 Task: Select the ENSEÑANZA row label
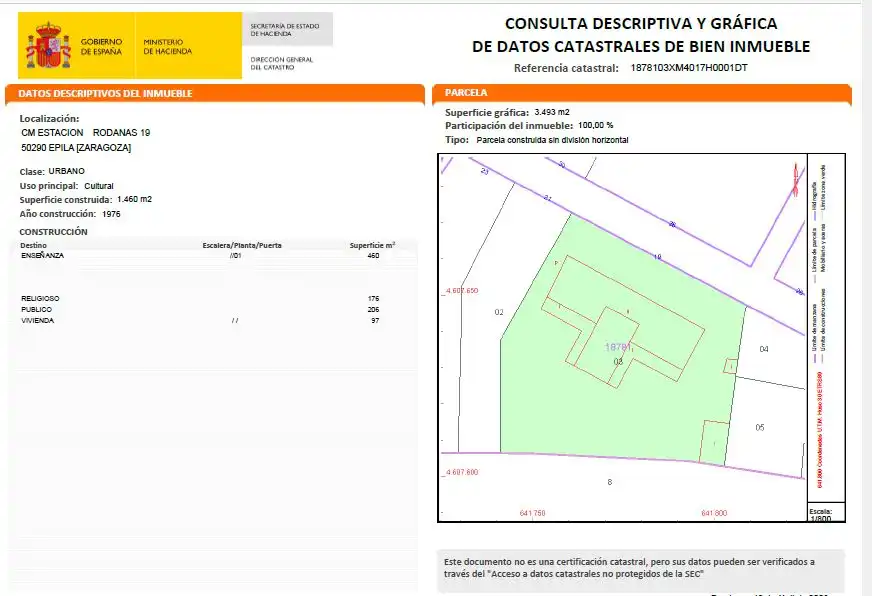point(42,256)
